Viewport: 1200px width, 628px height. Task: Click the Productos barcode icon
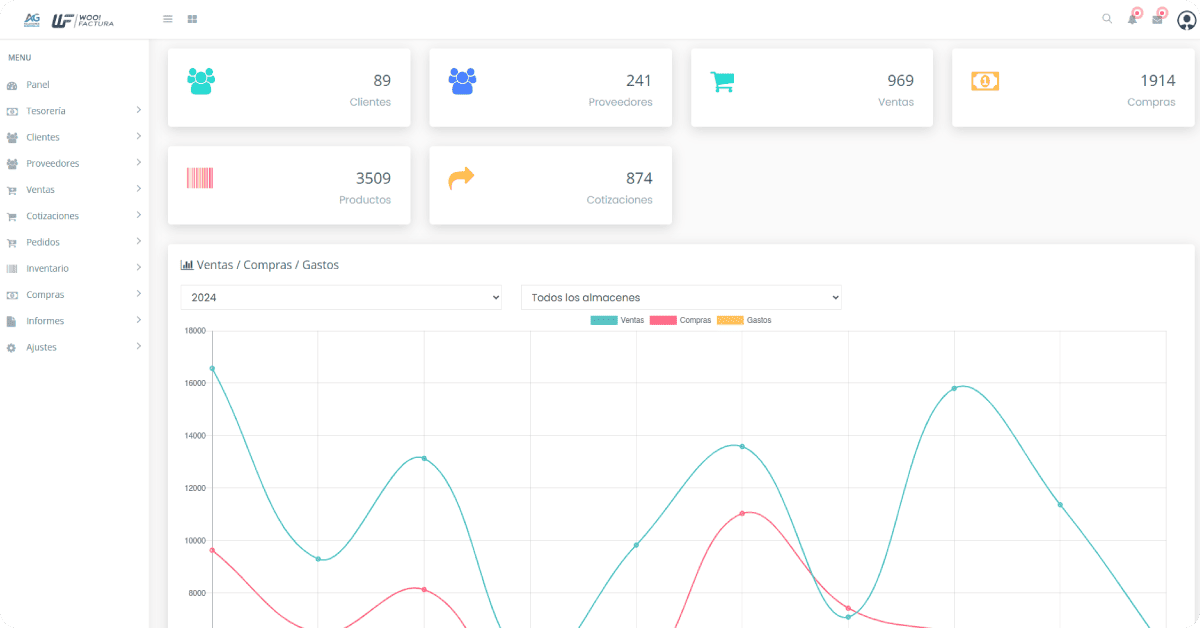199,177
